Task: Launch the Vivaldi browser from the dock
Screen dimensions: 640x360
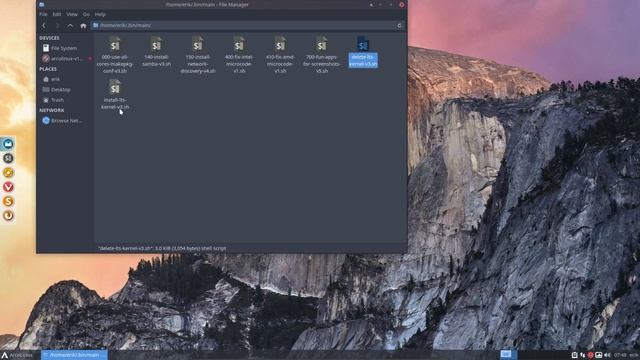Action: (8, 187)
